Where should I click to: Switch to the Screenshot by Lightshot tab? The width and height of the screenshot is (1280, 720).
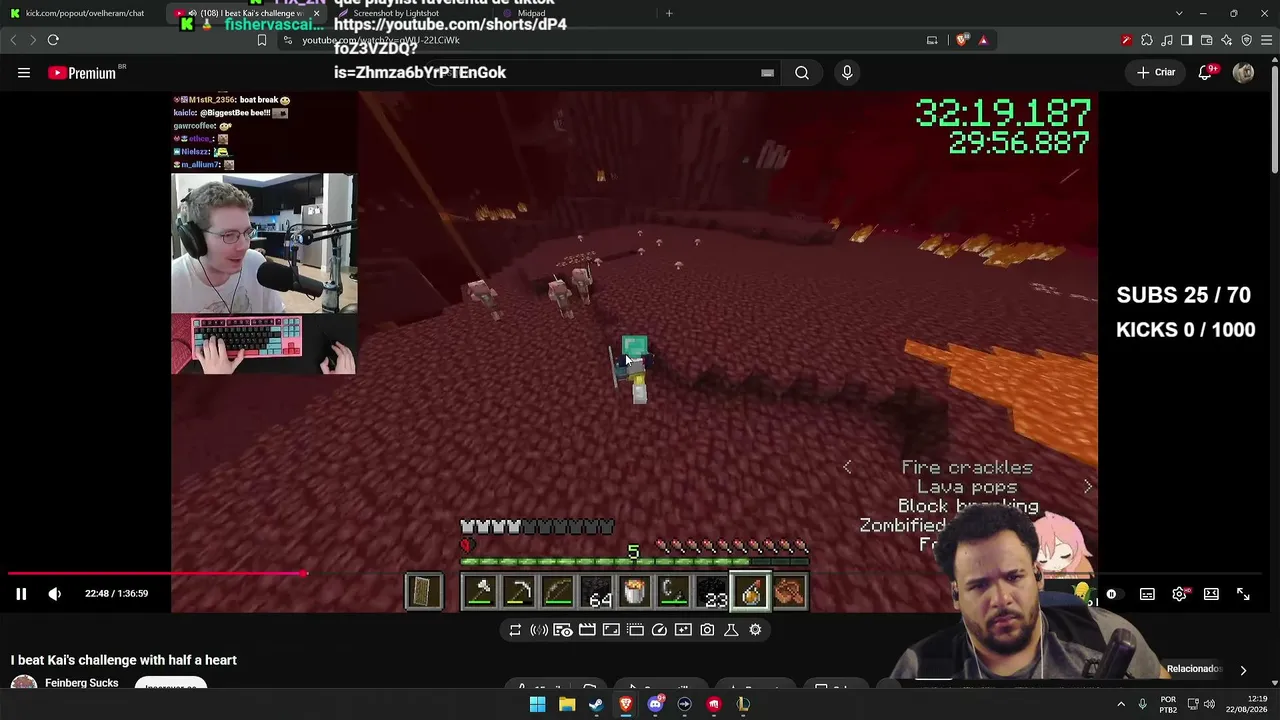click(395, 13)
